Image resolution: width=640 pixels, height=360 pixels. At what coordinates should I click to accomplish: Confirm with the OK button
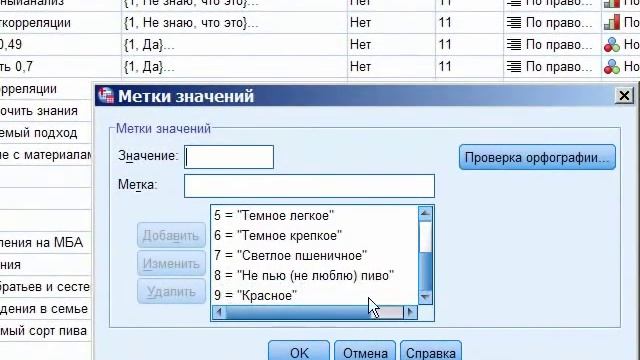pyautogui.click(x=299, y=352)
